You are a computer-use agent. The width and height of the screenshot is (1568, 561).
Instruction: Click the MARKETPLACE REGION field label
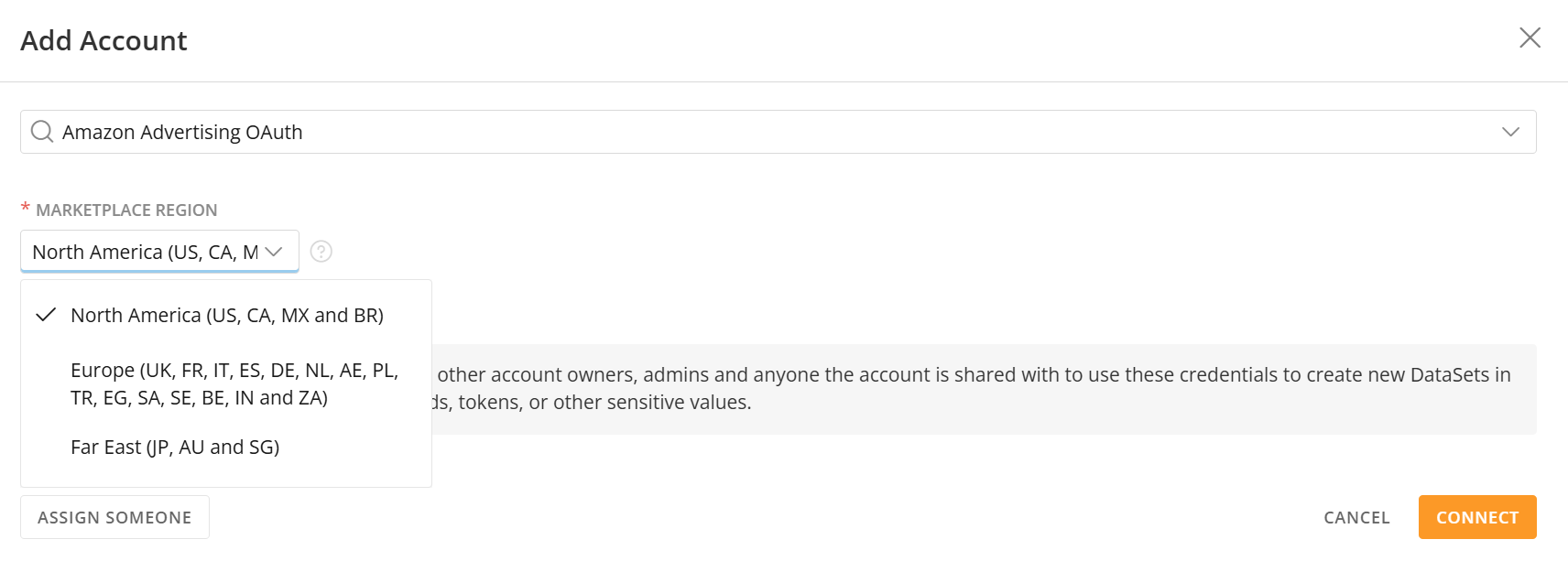click(x=126, y=210)
